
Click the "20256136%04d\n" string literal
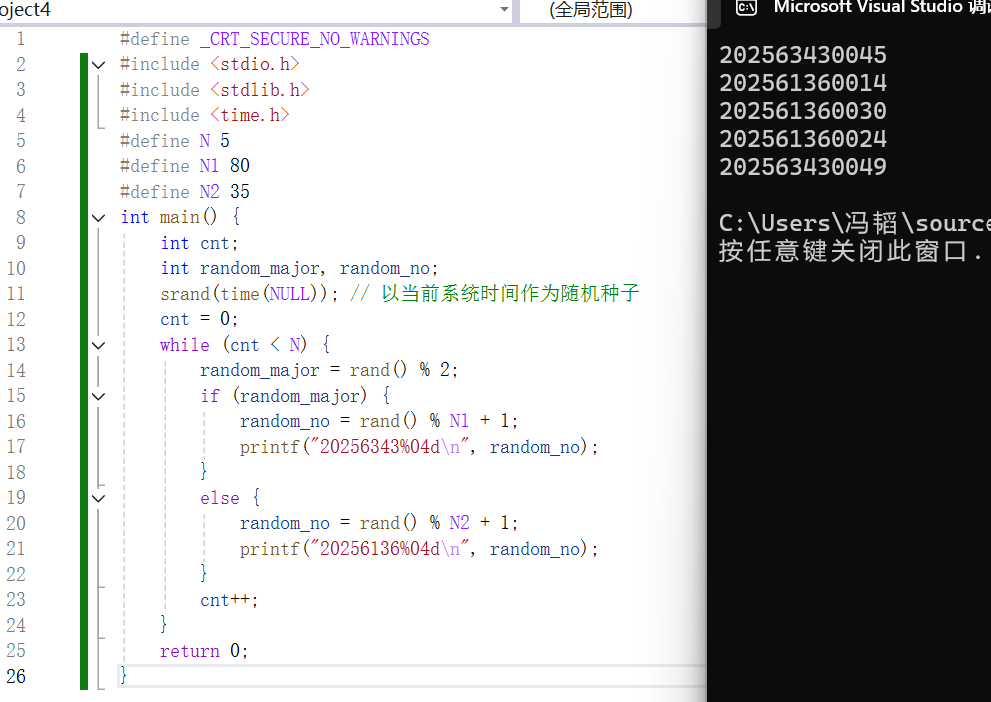(x=389, y=548)
